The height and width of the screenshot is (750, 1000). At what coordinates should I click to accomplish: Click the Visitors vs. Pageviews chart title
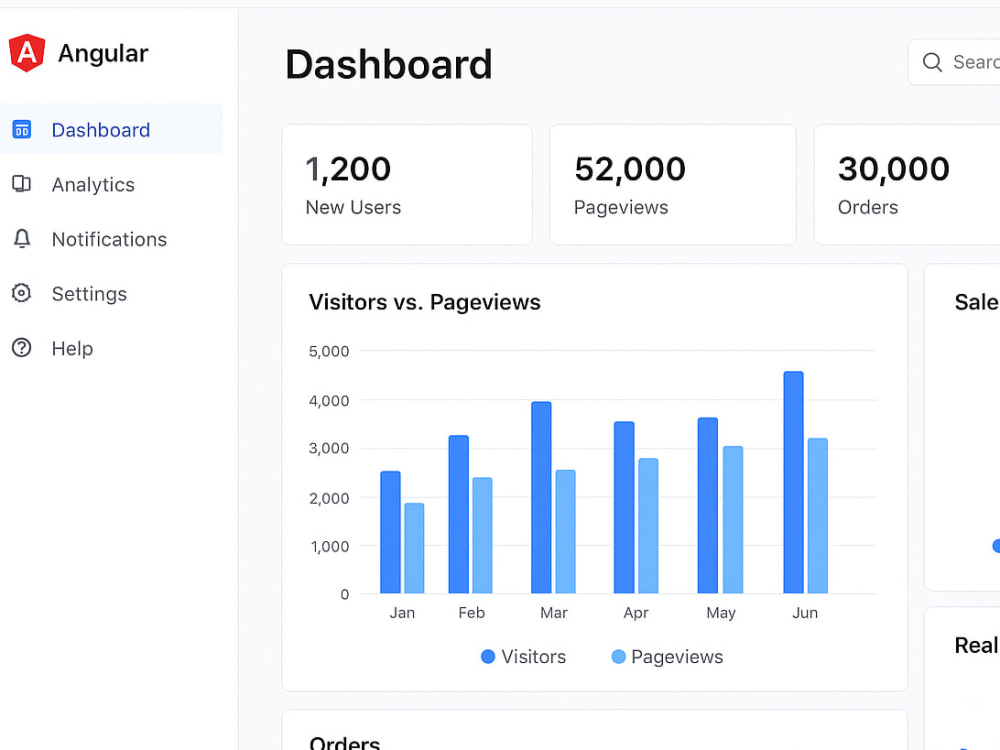(425, 302)
